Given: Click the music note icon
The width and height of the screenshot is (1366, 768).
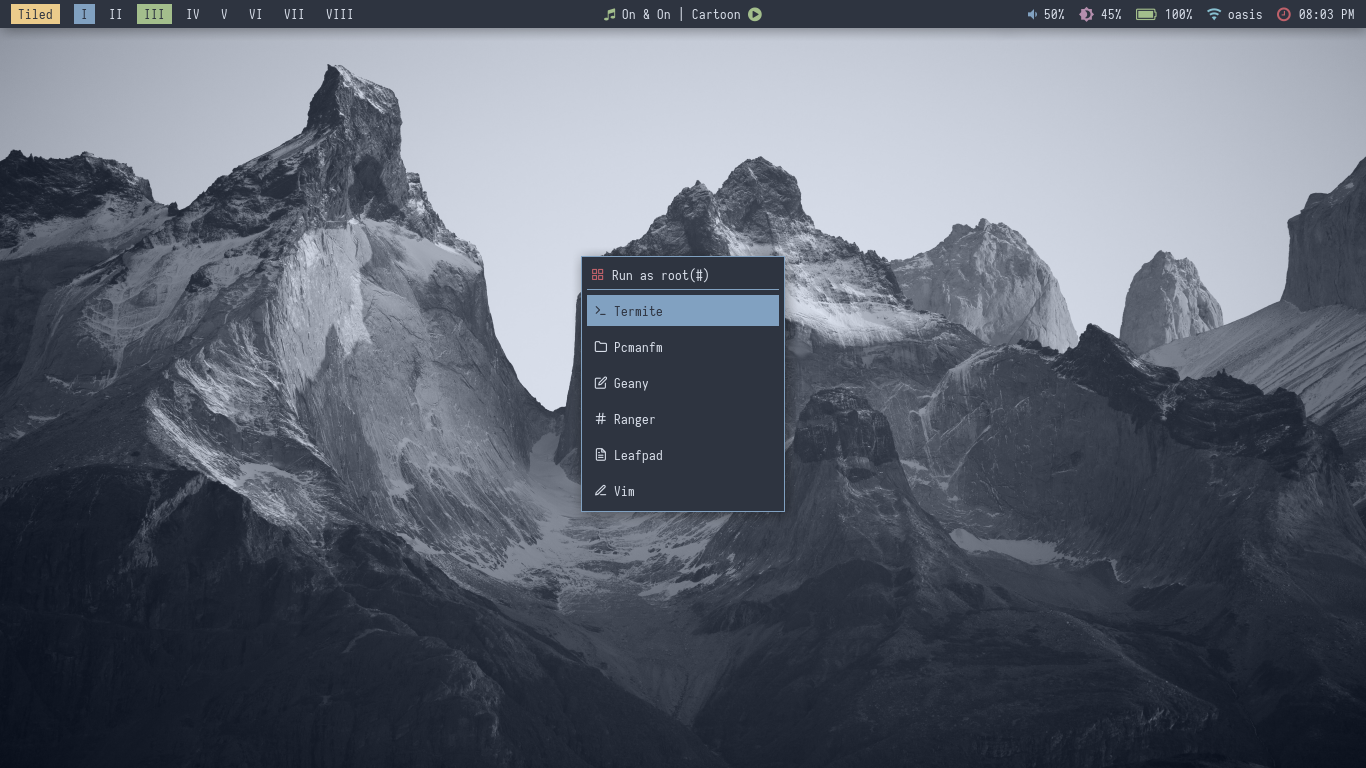Looking at the screenshot, I should 609,14.
